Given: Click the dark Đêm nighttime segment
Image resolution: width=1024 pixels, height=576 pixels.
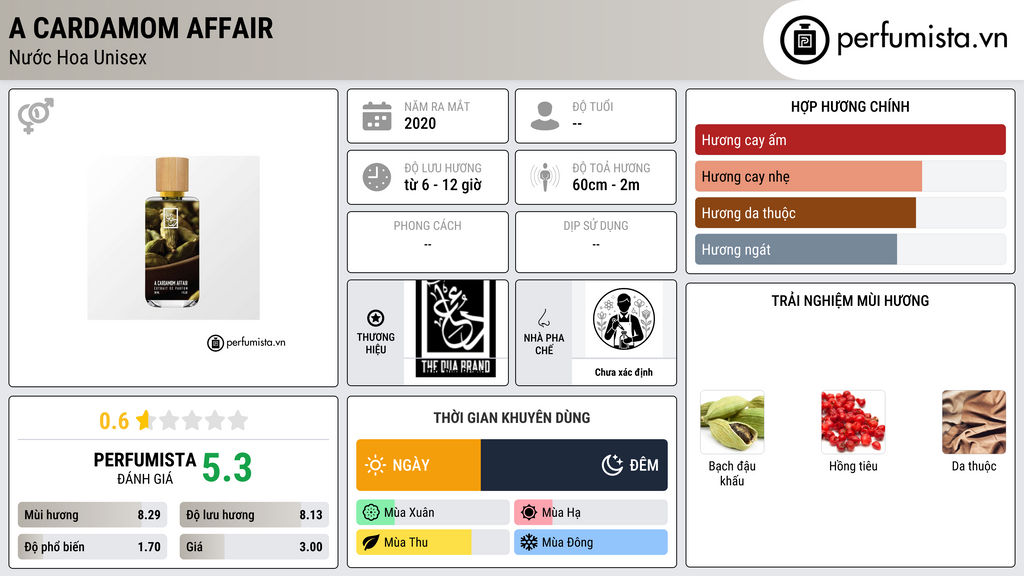Looking at the screenshot, I should point(574,465).
